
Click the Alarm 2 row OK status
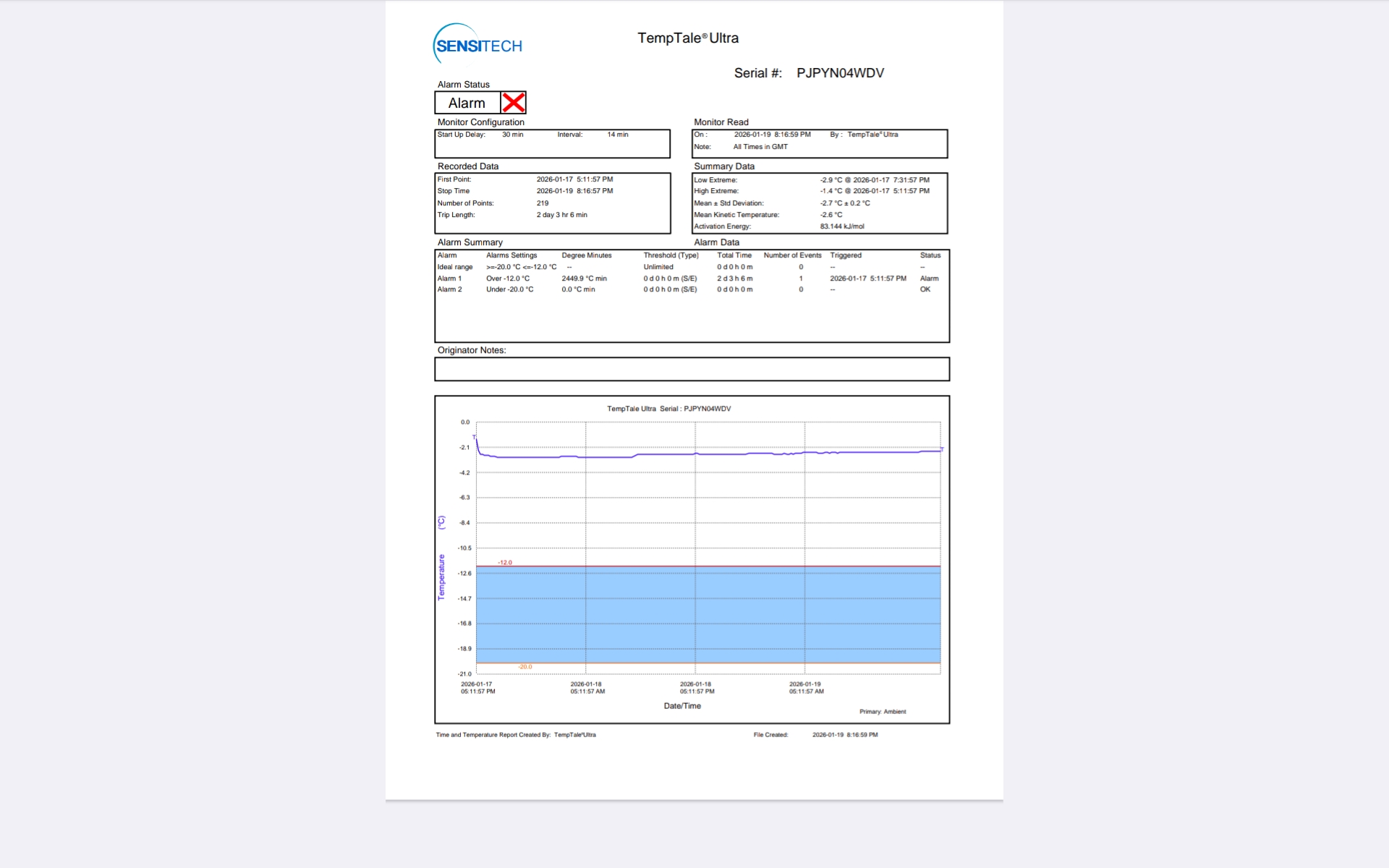pos(925,289)
